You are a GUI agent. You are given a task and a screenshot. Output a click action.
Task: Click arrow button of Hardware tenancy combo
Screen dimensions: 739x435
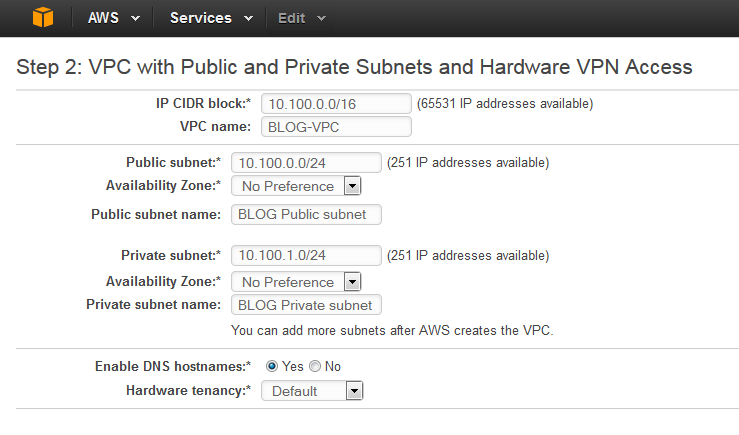pyautogui.click(x=354, y=391)
